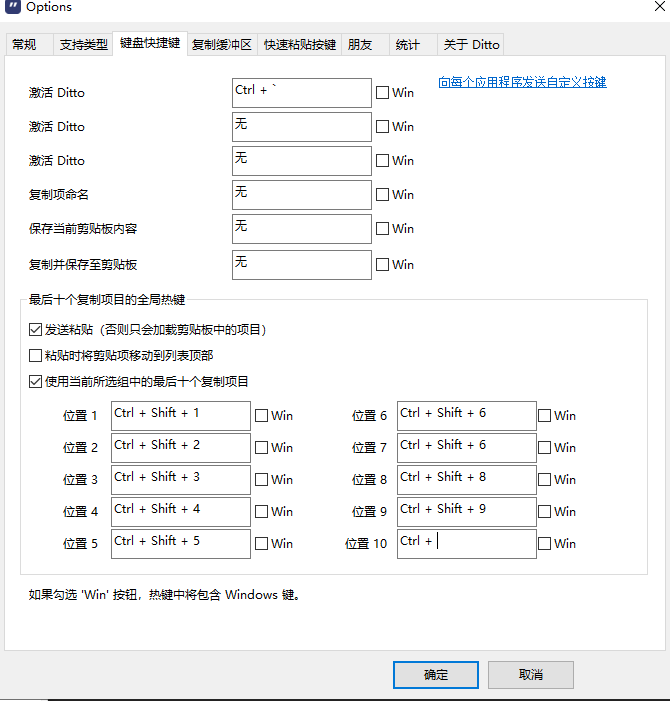The width and height of the screenshot is (670, 701).
Task: Click the 位置 8 hotkey field
Action: point(467,480)
